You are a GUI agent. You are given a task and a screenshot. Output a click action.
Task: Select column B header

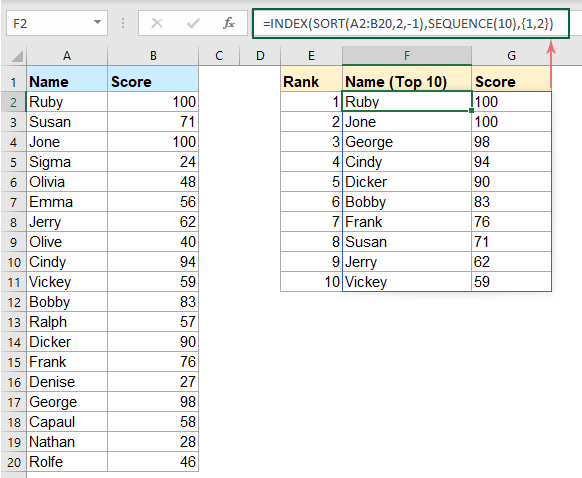point(153,56)
